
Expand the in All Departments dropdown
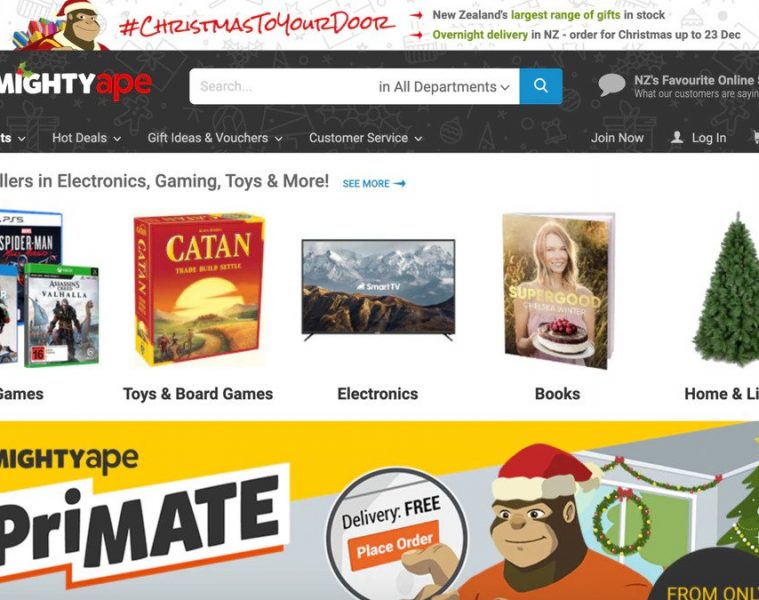click(444, 87)
